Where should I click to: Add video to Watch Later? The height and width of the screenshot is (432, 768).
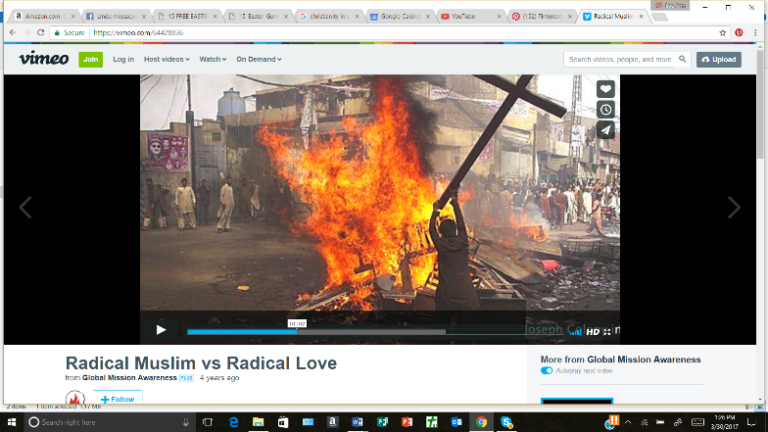[606, 110]
